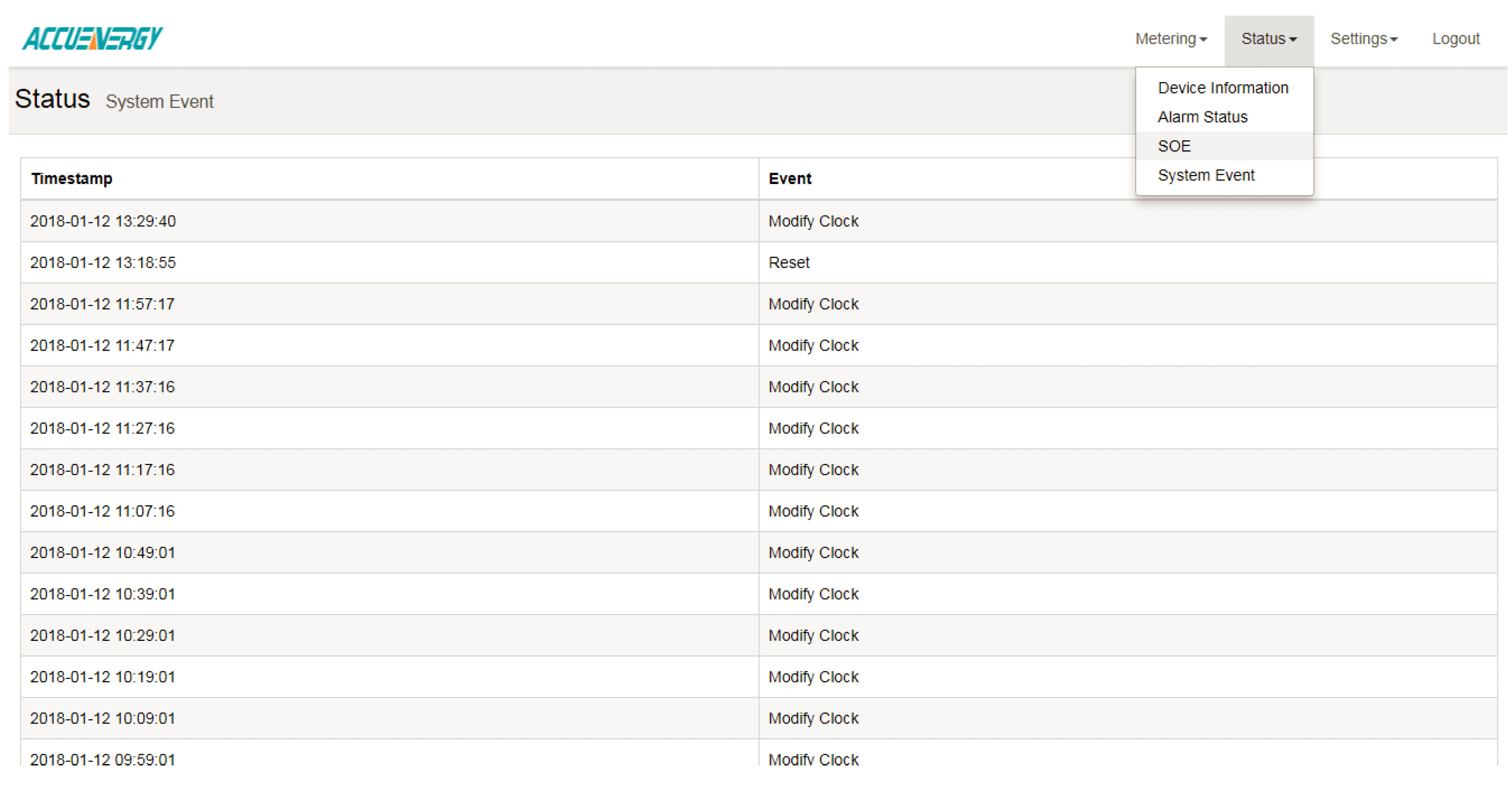Select Device Information from Status menu

tap(1223, 88)
